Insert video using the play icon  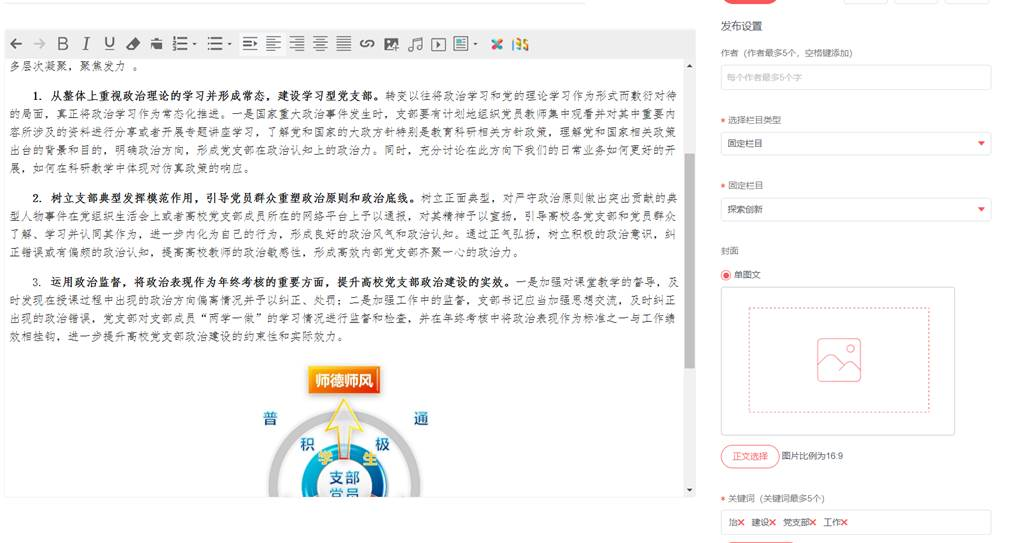tap(438, 44)
